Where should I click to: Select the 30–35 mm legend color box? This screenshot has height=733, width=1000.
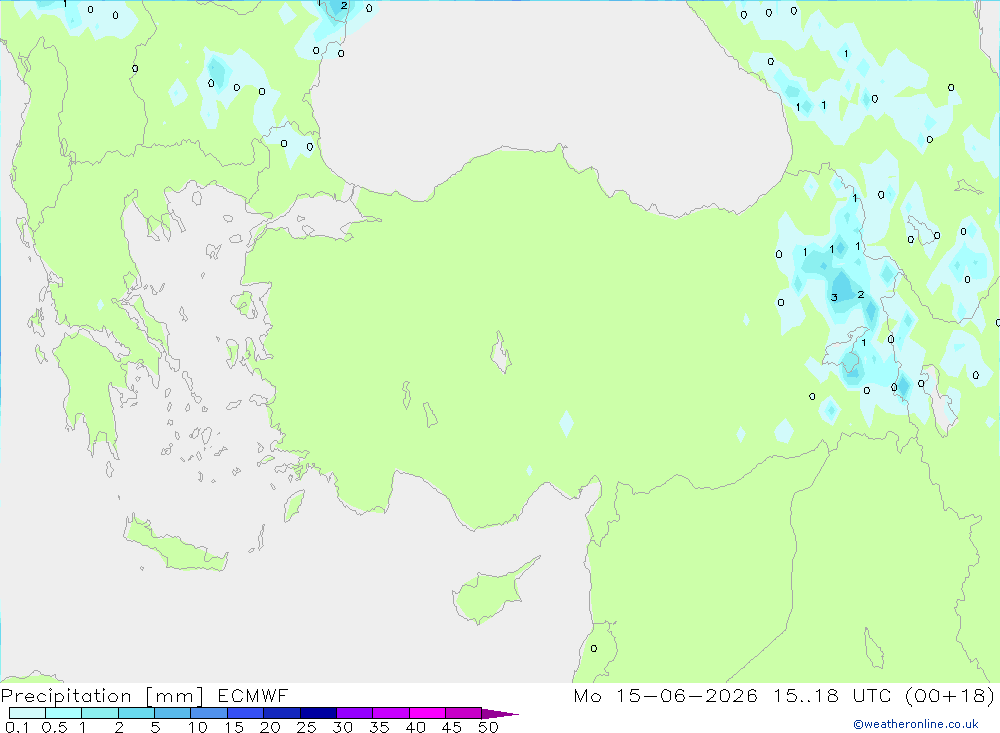click(x=355, y=713)
